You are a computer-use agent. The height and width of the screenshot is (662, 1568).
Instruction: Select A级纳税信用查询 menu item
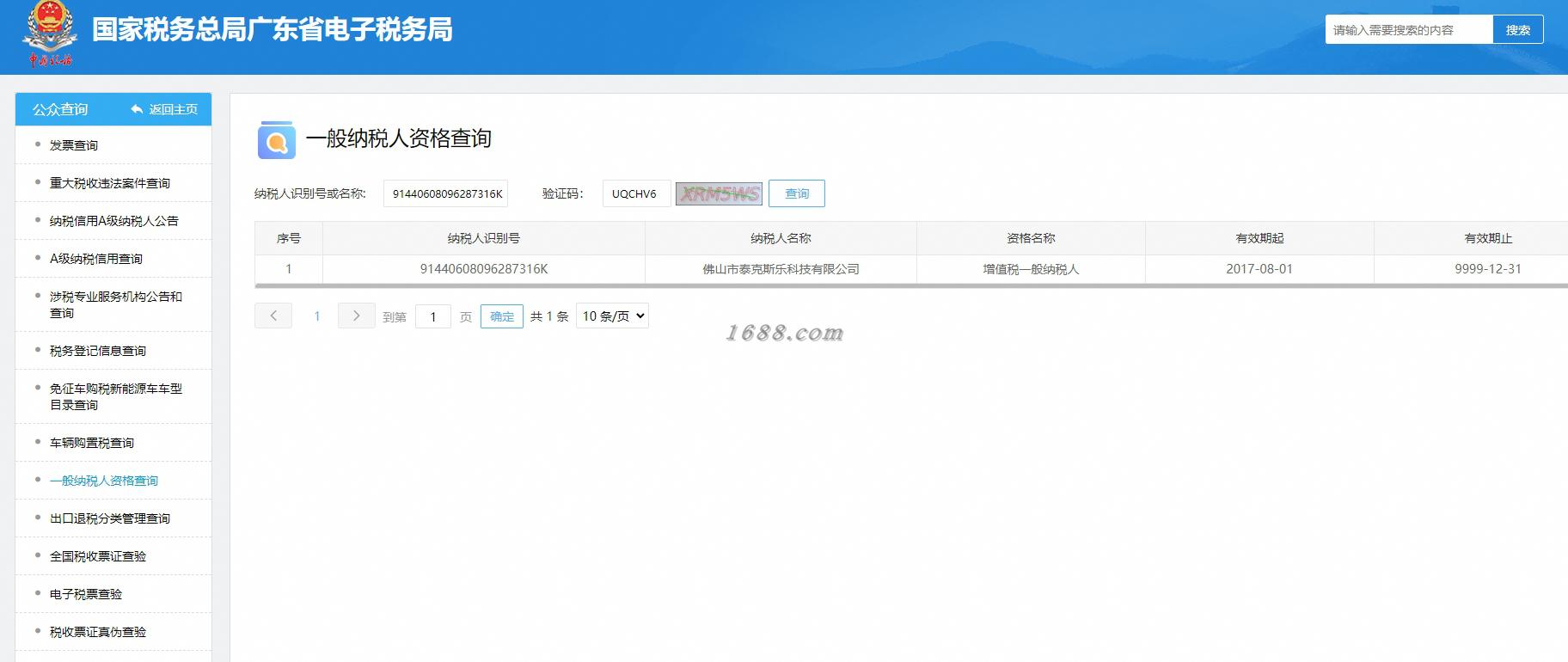(x=96, y=259)
